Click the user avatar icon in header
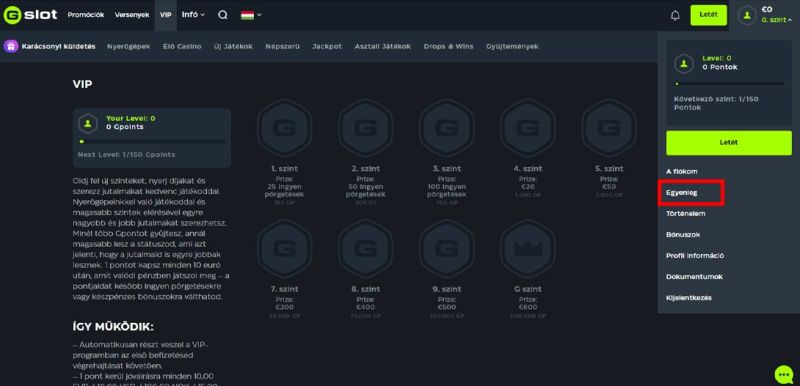This screenshot has height=386, width=800. point(747,15)
